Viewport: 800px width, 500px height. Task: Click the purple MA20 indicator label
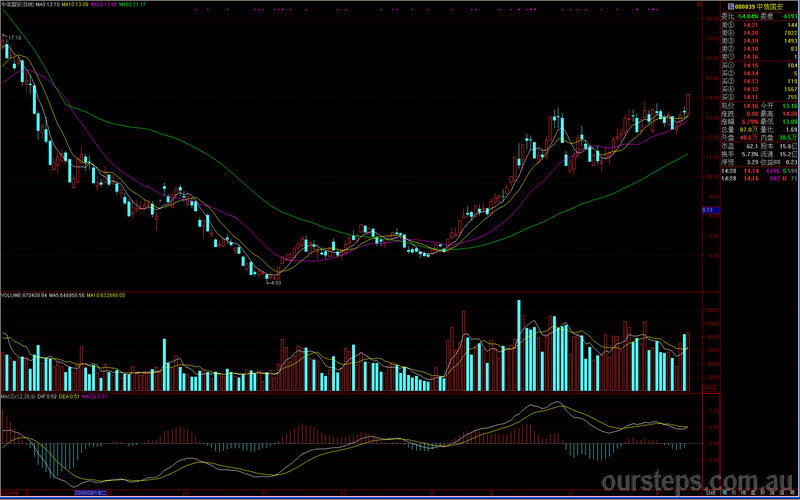point(104,5)
